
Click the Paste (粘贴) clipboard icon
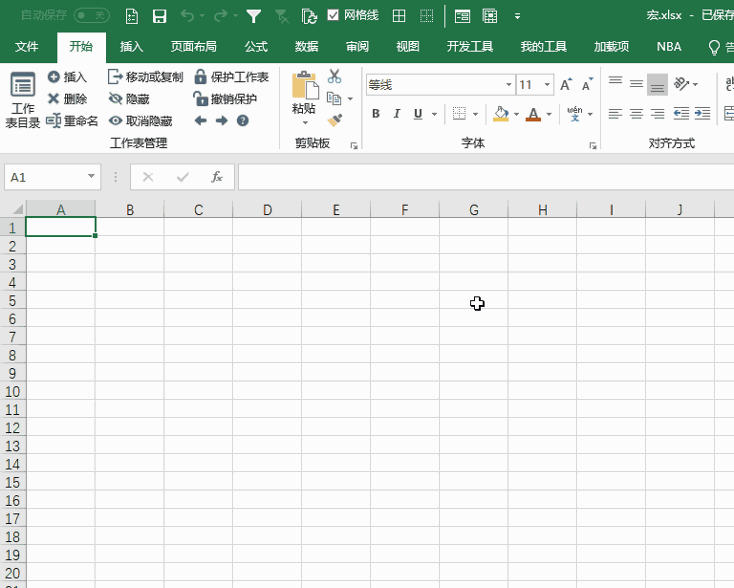(x=304, y=85)
